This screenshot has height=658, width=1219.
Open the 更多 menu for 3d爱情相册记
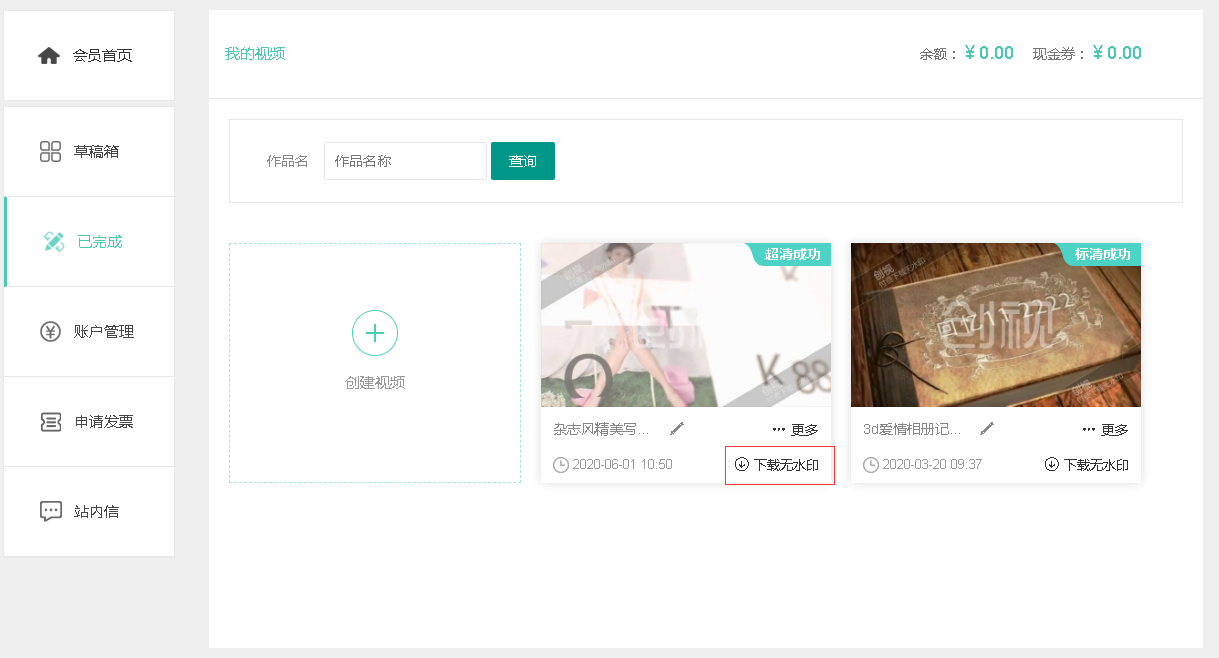(x=1106, y=430)
